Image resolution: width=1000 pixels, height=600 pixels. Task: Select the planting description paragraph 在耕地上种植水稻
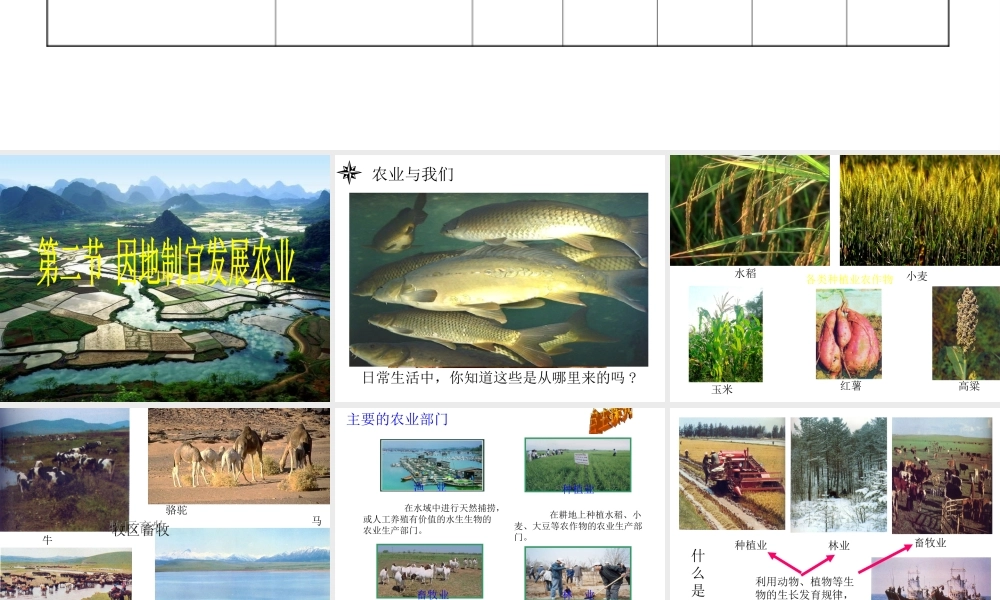(578, 525)
